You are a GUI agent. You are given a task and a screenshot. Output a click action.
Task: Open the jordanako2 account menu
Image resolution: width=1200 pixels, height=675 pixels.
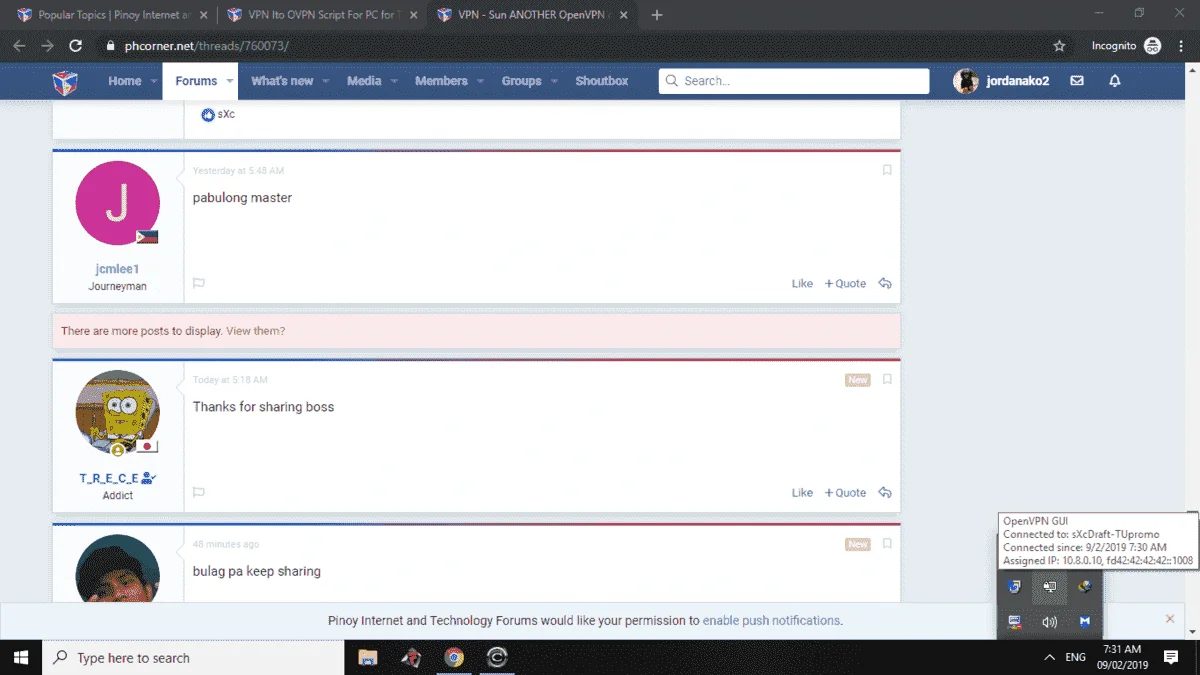[1002, 81]
